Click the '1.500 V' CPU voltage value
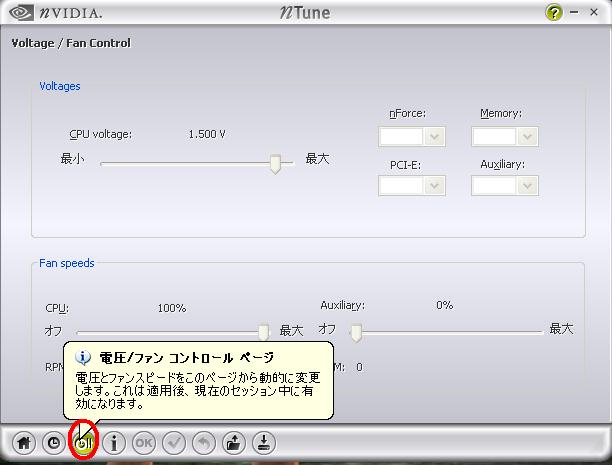 coord(207,134)
